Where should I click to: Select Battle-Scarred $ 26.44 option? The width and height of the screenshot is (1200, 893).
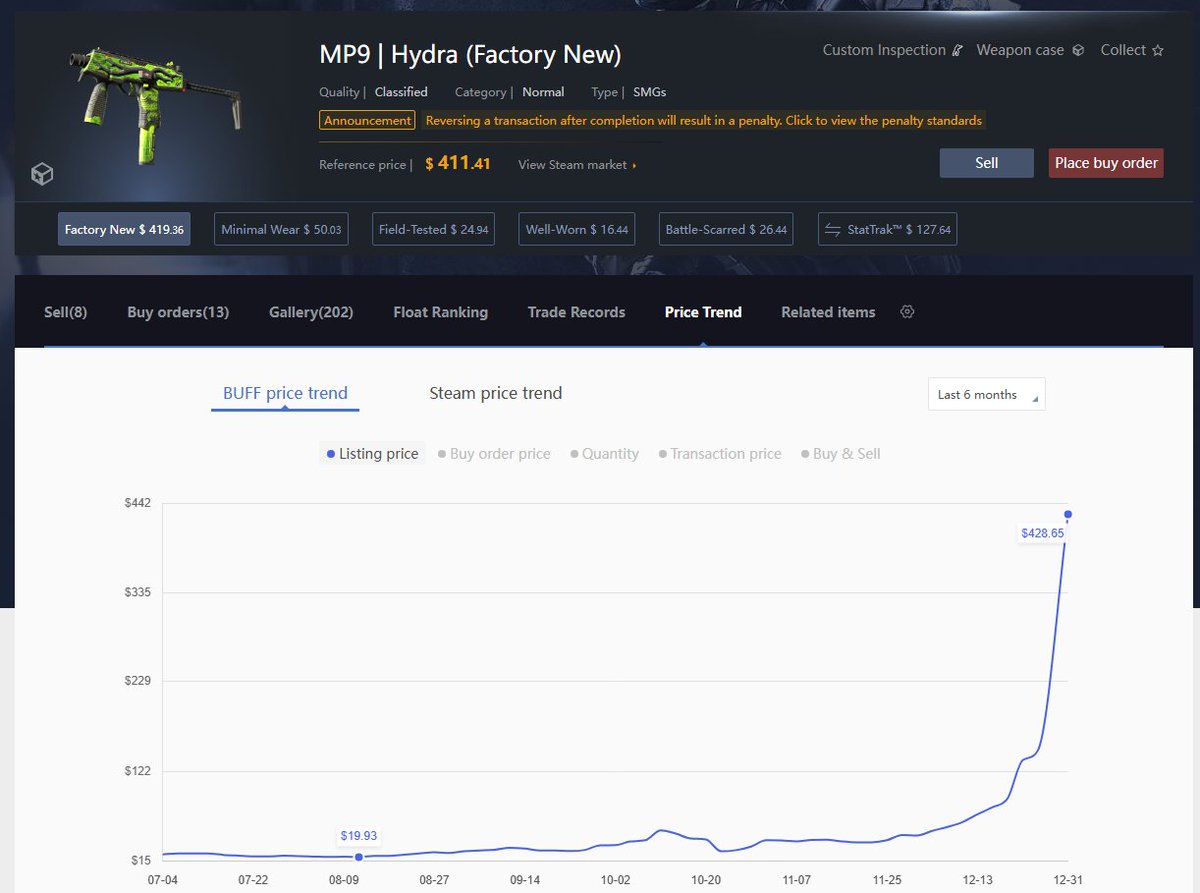point(726,229)
